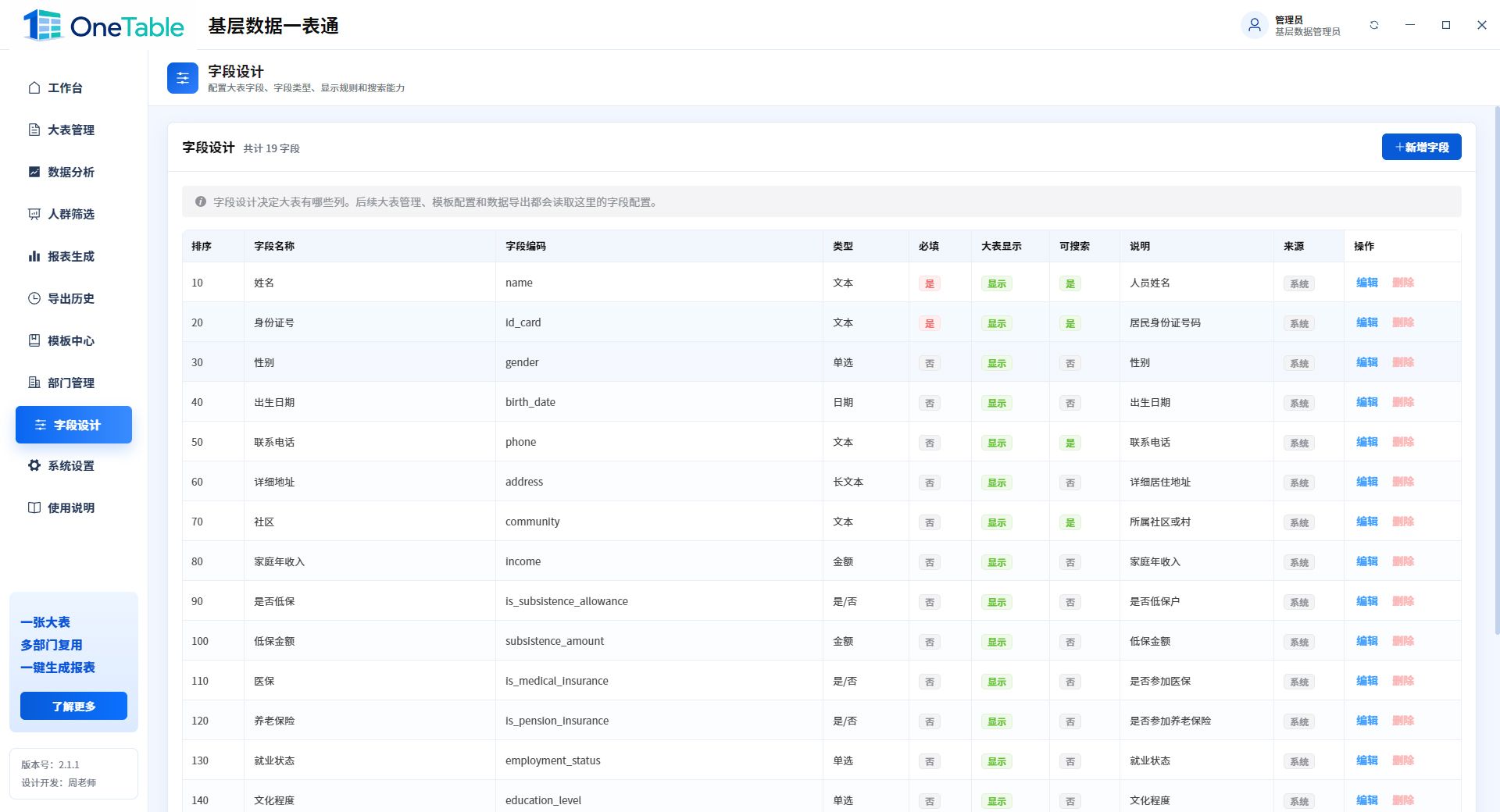
Task: Click the admin user avatar icon
Action: 1254,25
